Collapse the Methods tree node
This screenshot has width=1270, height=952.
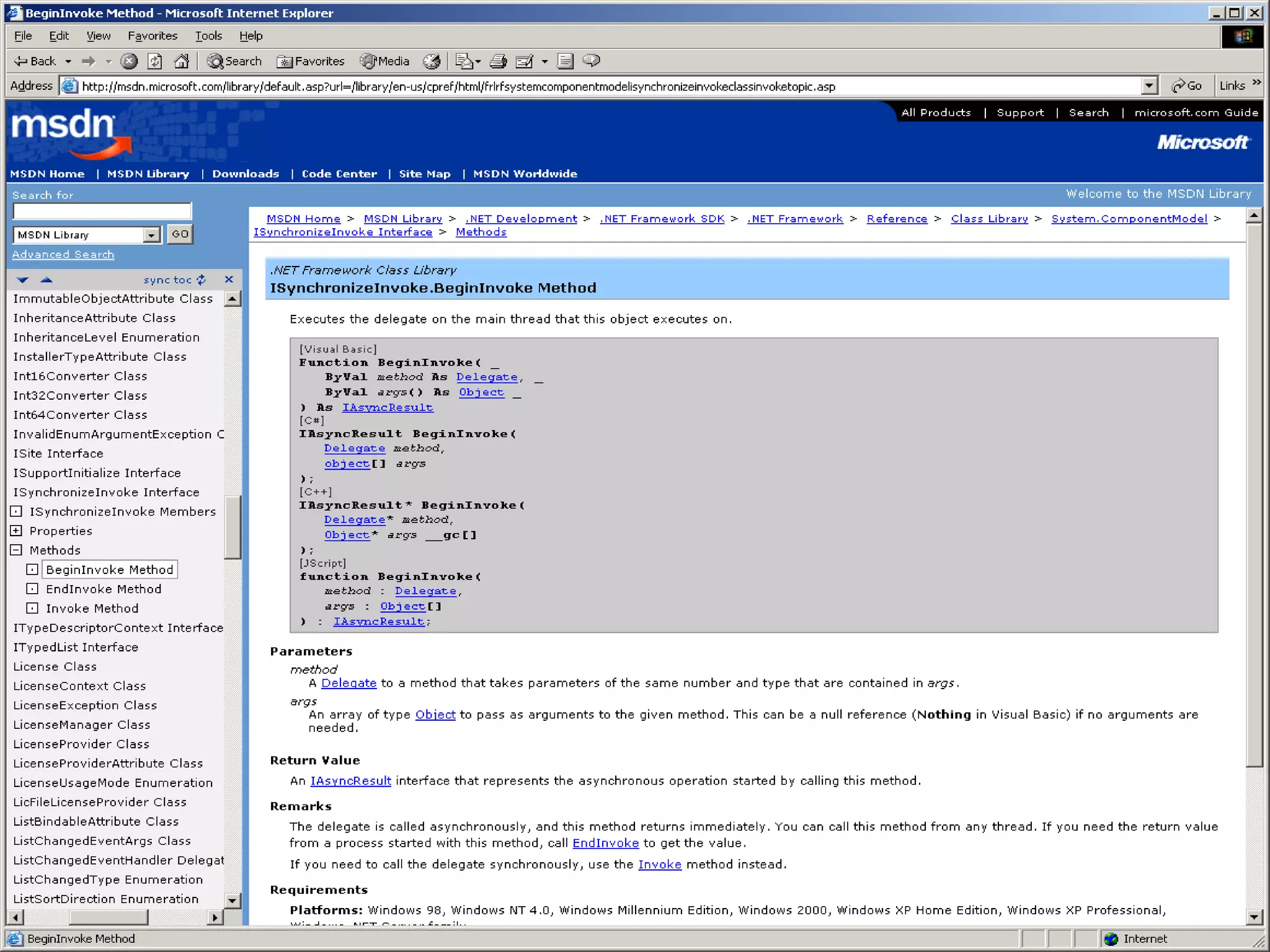[x=17, y=550]
